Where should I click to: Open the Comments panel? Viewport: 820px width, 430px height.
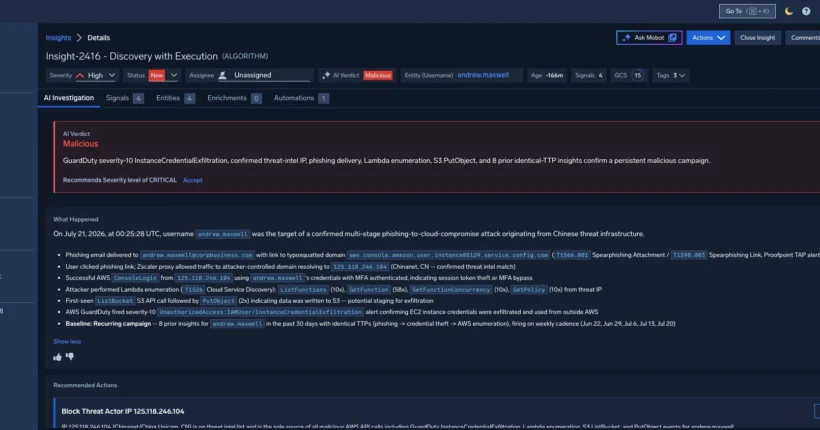[x=805, y=38]
